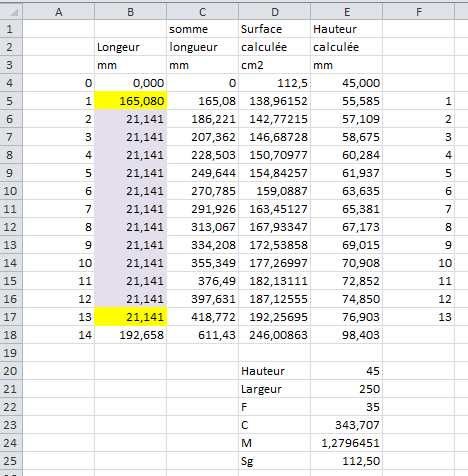Select column C header
The width and height of the screenshot is (468, 476).
tap(202, 12)
